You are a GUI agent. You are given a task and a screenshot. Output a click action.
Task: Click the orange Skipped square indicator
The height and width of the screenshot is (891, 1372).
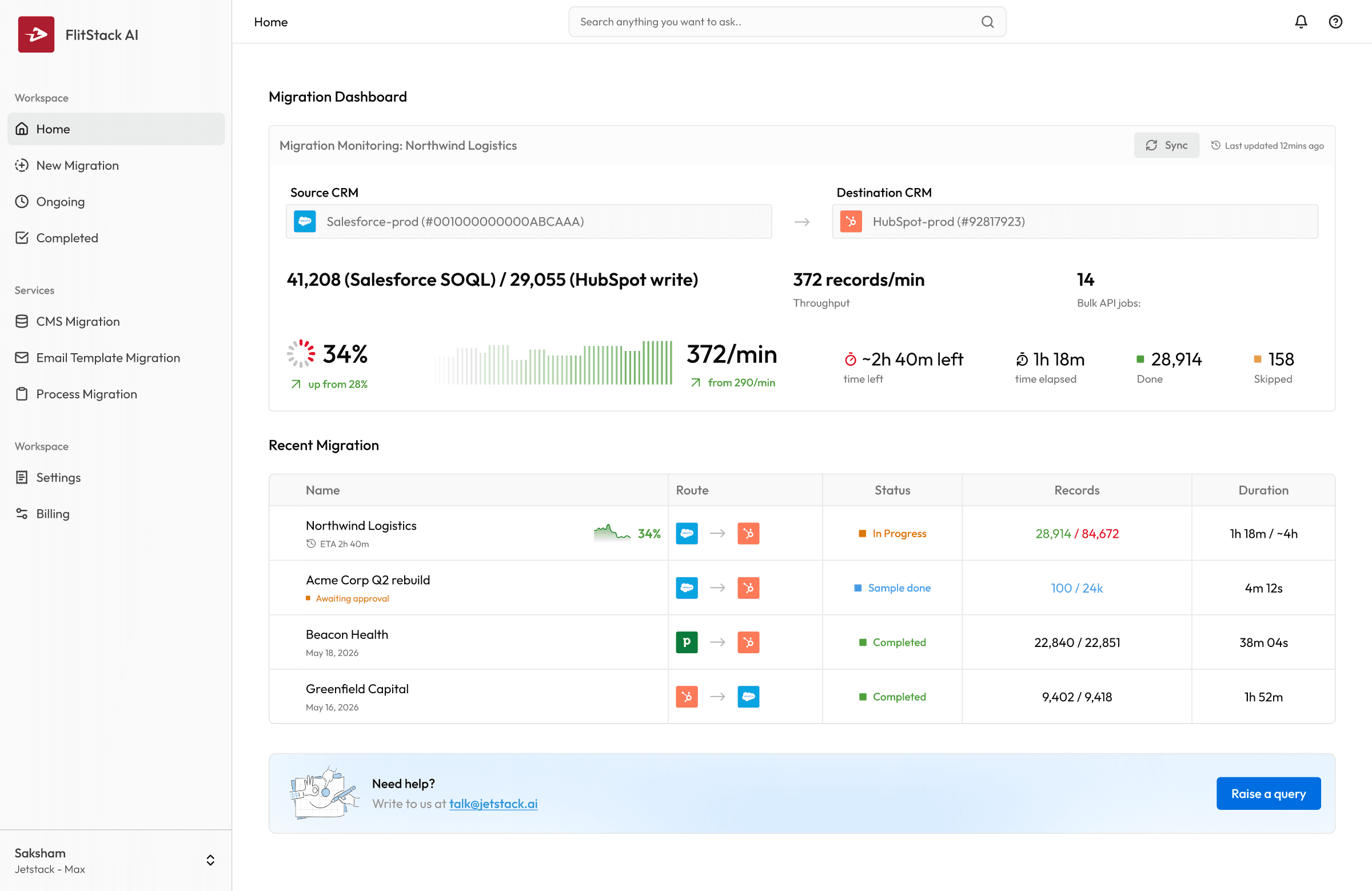1257,359
